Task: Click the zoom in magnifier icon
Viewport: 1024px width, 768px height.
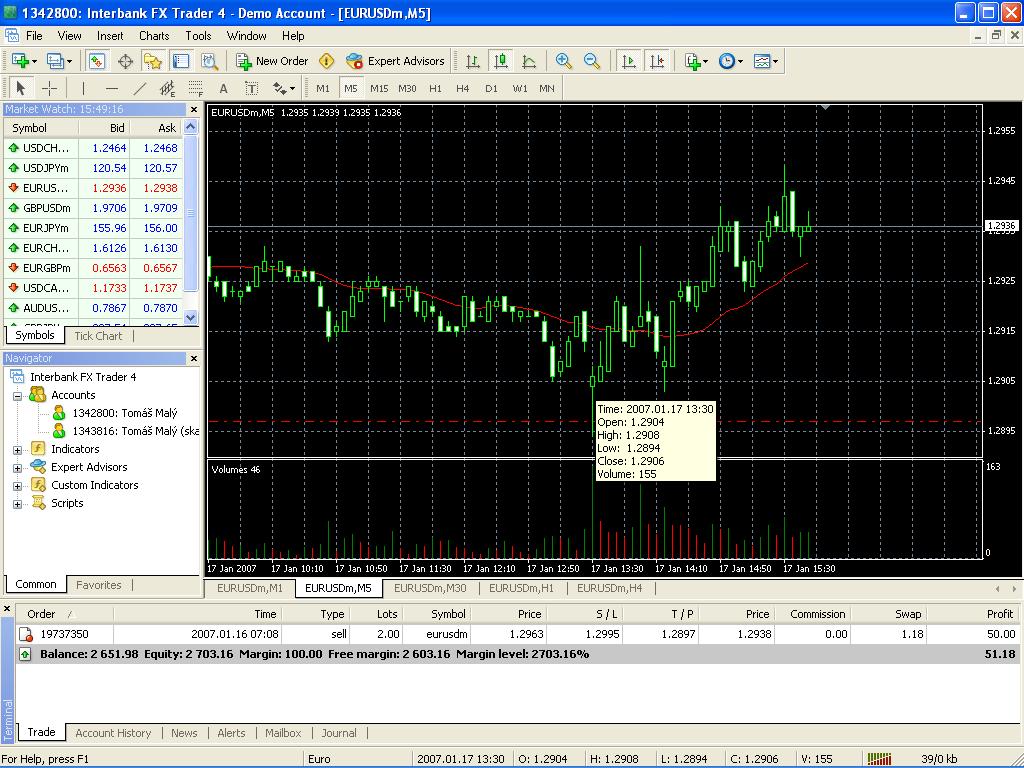Action: pos(564,61)
